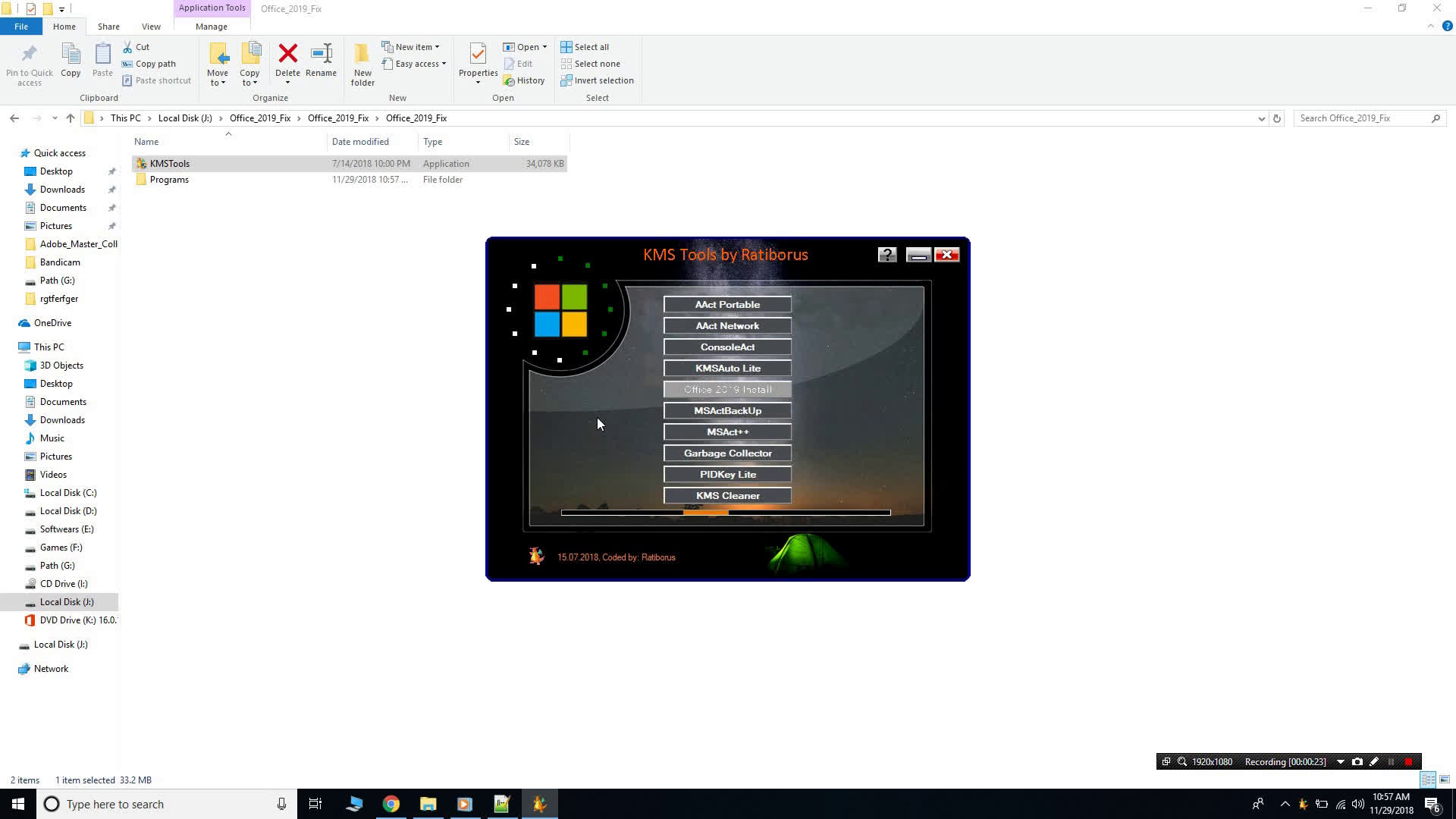Switch to the View ribbon tab
Image resolution: width=1456 pixels, height=819 pixels.
pos(151,26)
